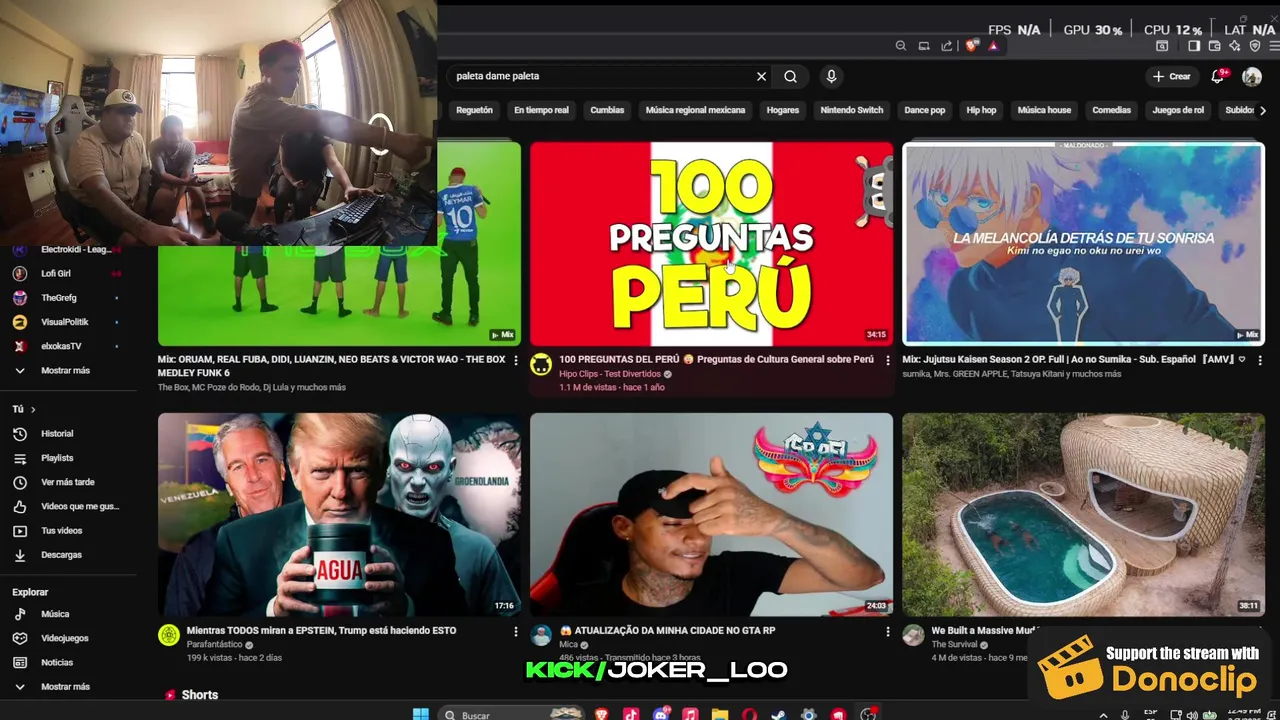This screenshot has height=720, width=1280.
Task: Click the magnifier search button
Action: pyautogui.click(x=791, y=76)
